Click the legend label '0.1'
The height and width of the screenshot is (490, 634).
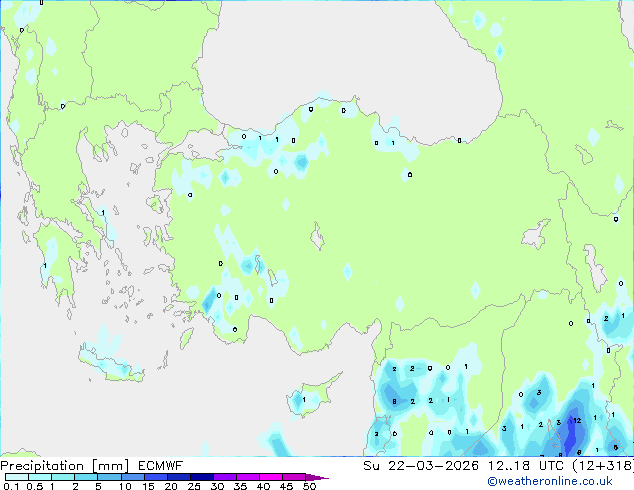click(11, 486)
